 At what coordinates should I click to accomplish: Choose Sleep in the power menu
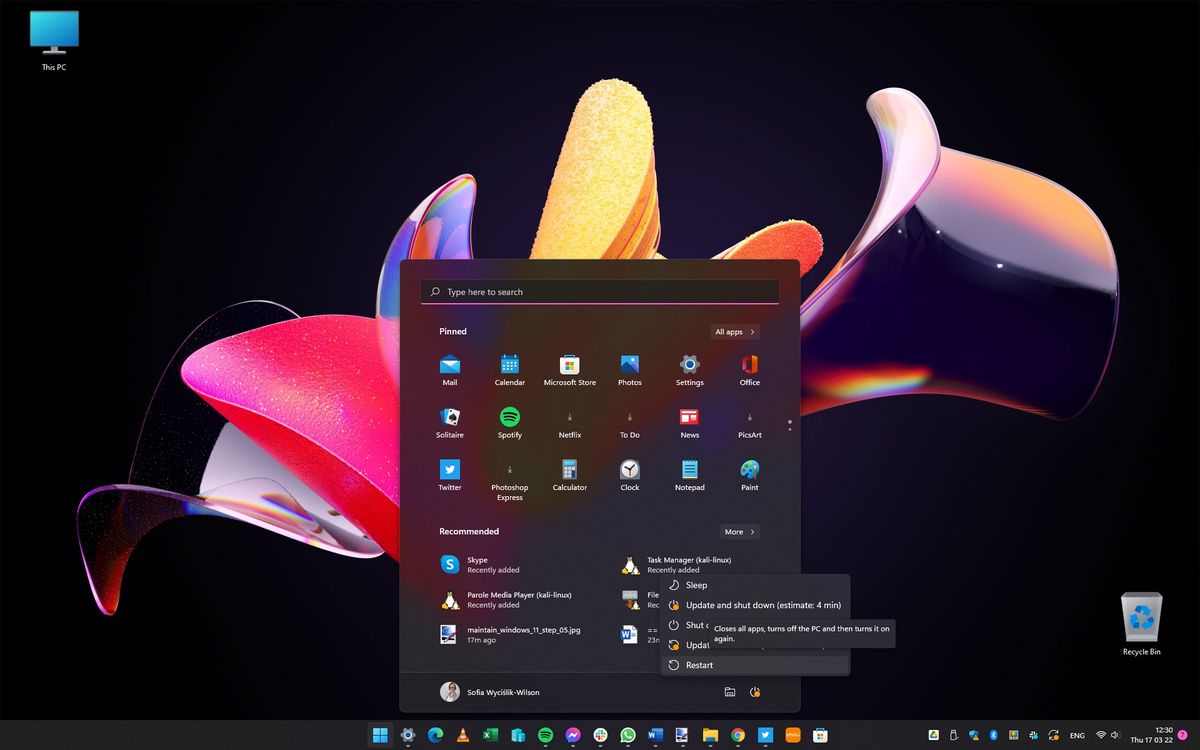point(694,585)
